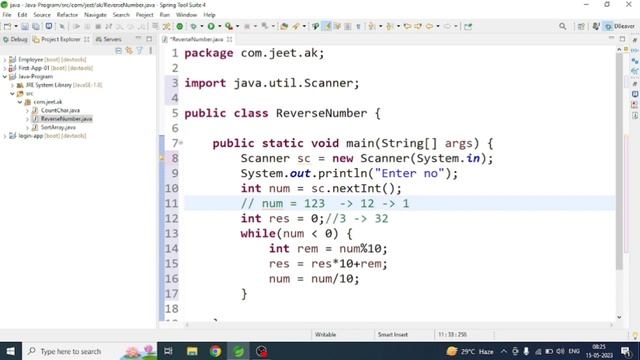Click the Run Last Tool (external tools) icon
Screen dimensions: 640x360
tap(229, 27)
